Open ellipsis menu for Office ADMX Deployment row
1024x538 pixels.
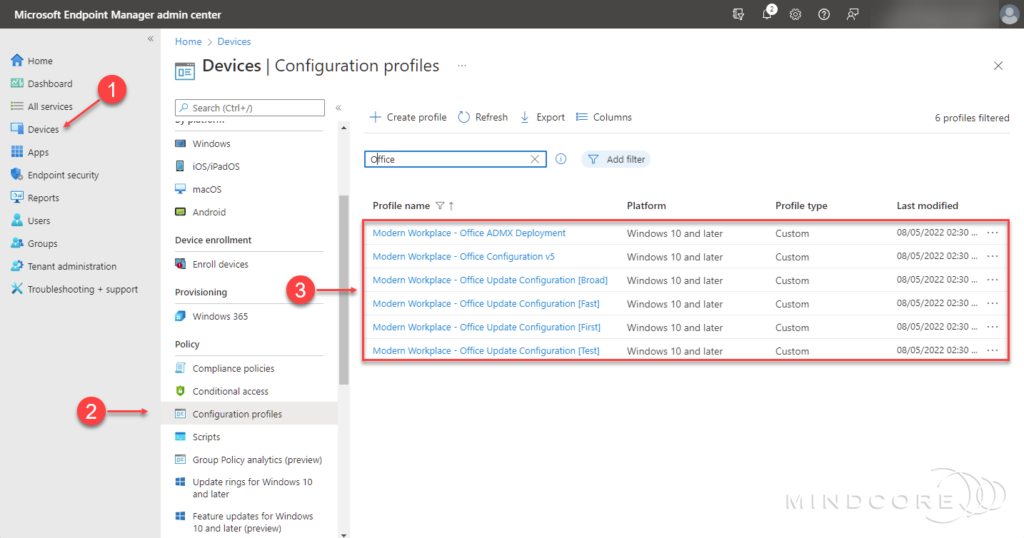[x=993, y=233]
